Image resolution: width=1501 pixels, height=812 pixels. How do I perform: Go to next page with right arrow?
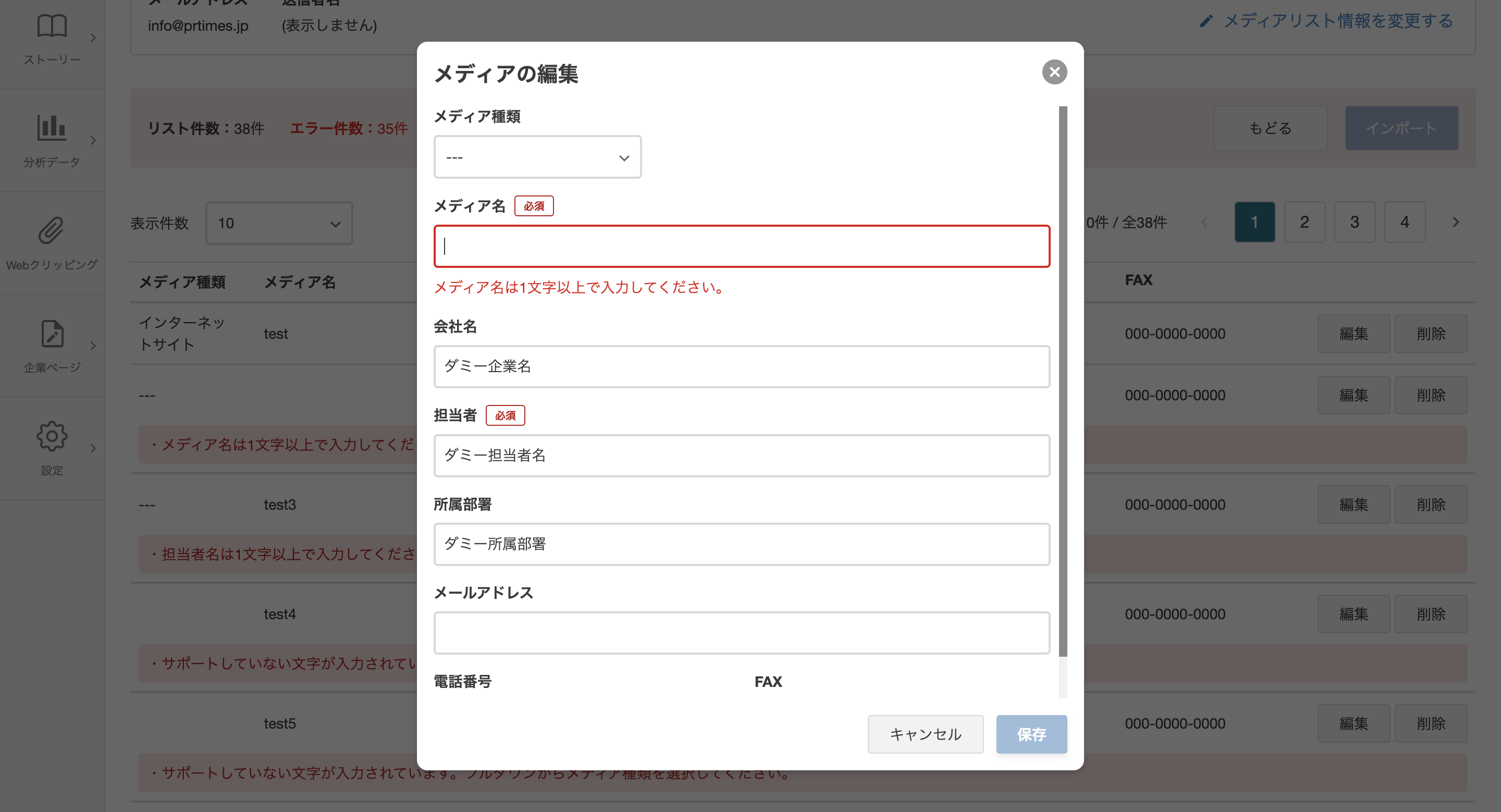click(x=1456, y=222)
